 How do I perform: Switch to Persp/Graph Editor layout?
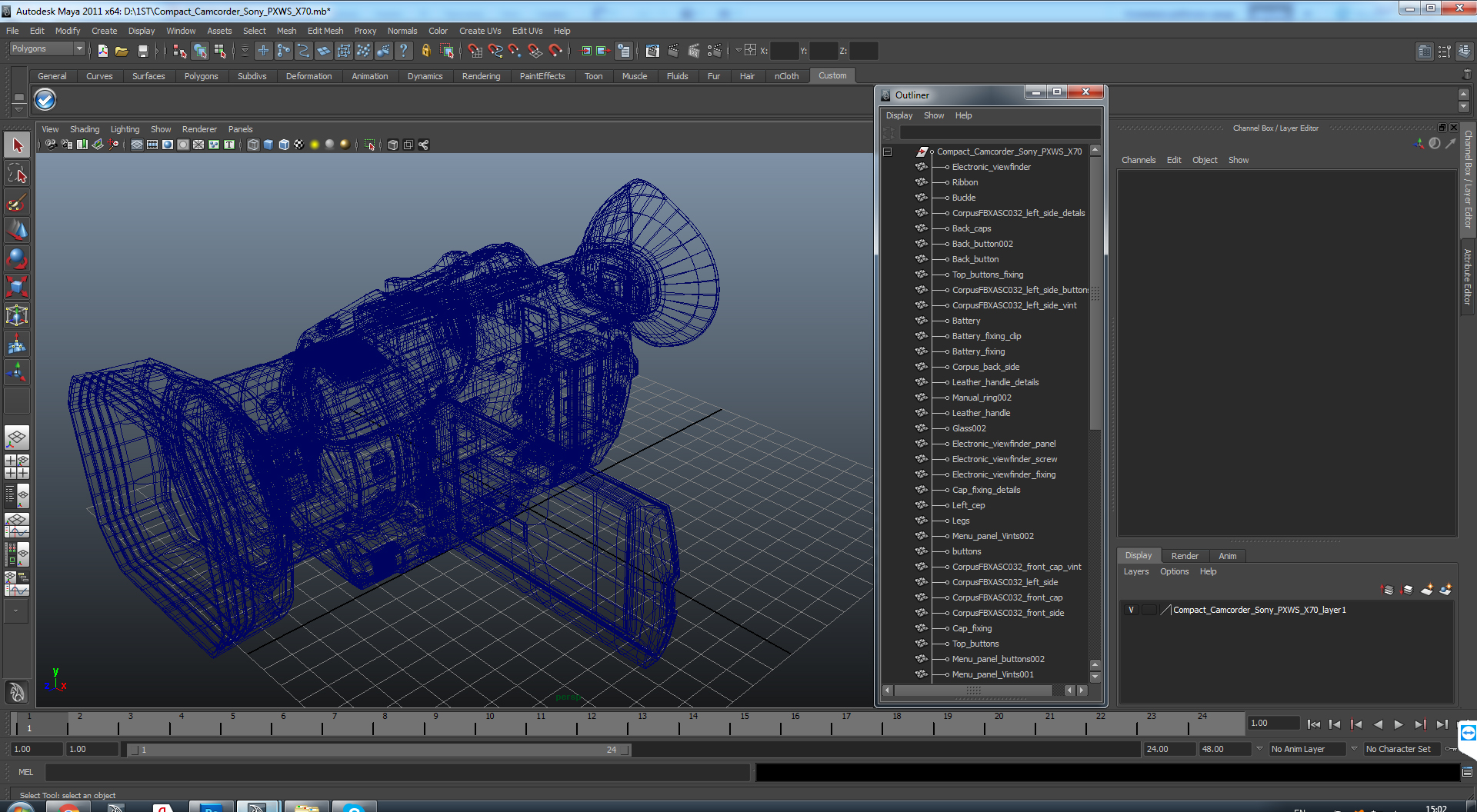coord(17,525)
